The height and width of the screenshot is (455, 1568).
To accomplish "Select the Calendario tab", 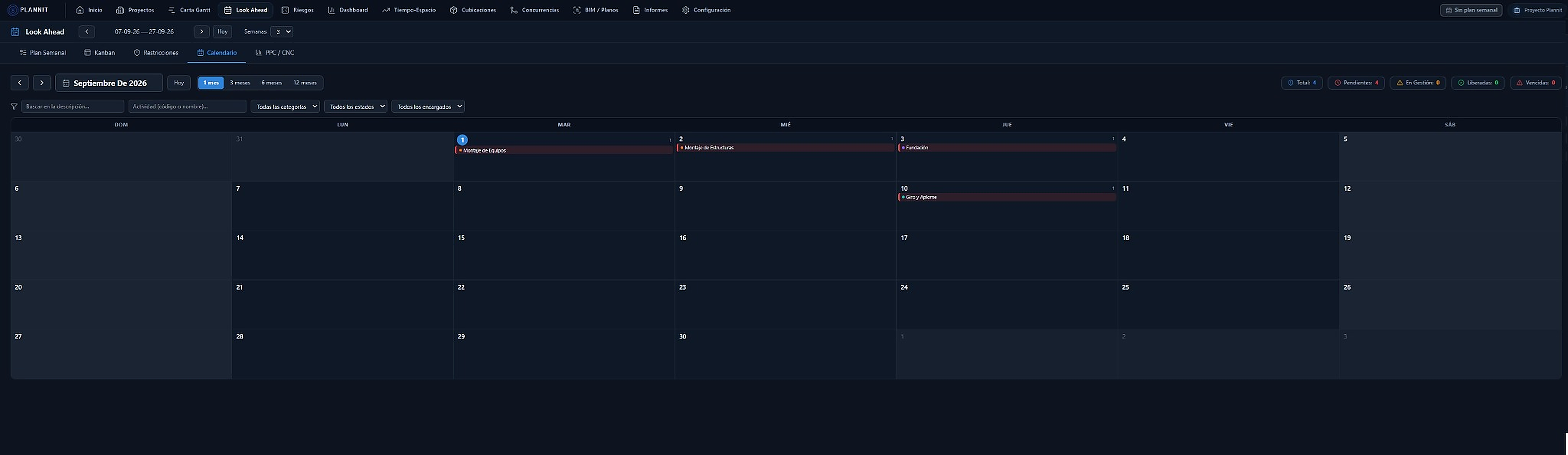I will click(x=217, y=53).
